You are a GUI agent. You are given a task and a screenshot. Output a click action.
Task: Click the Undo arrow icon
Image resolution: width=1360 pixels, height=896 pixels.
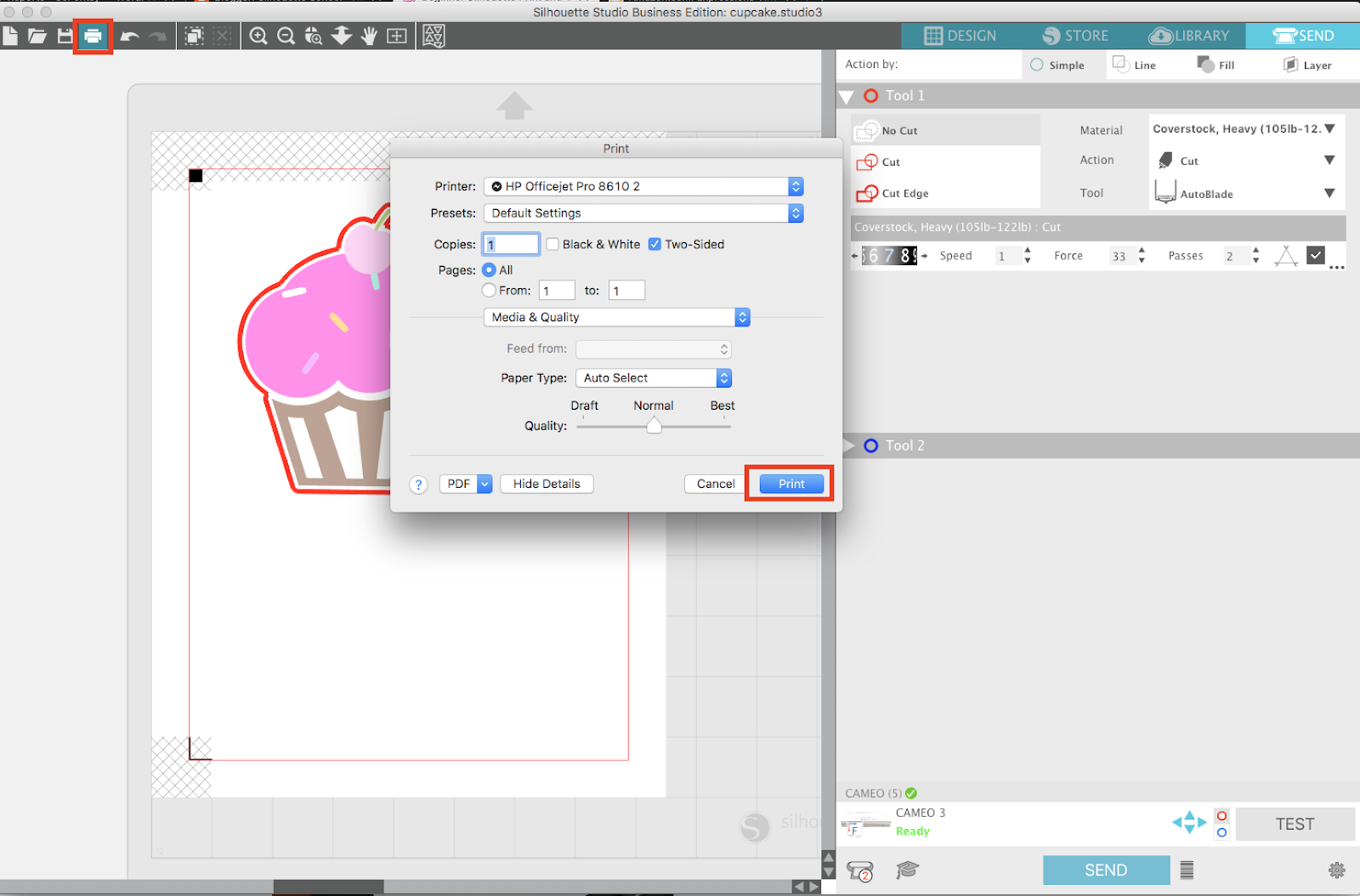click(128, 36)
